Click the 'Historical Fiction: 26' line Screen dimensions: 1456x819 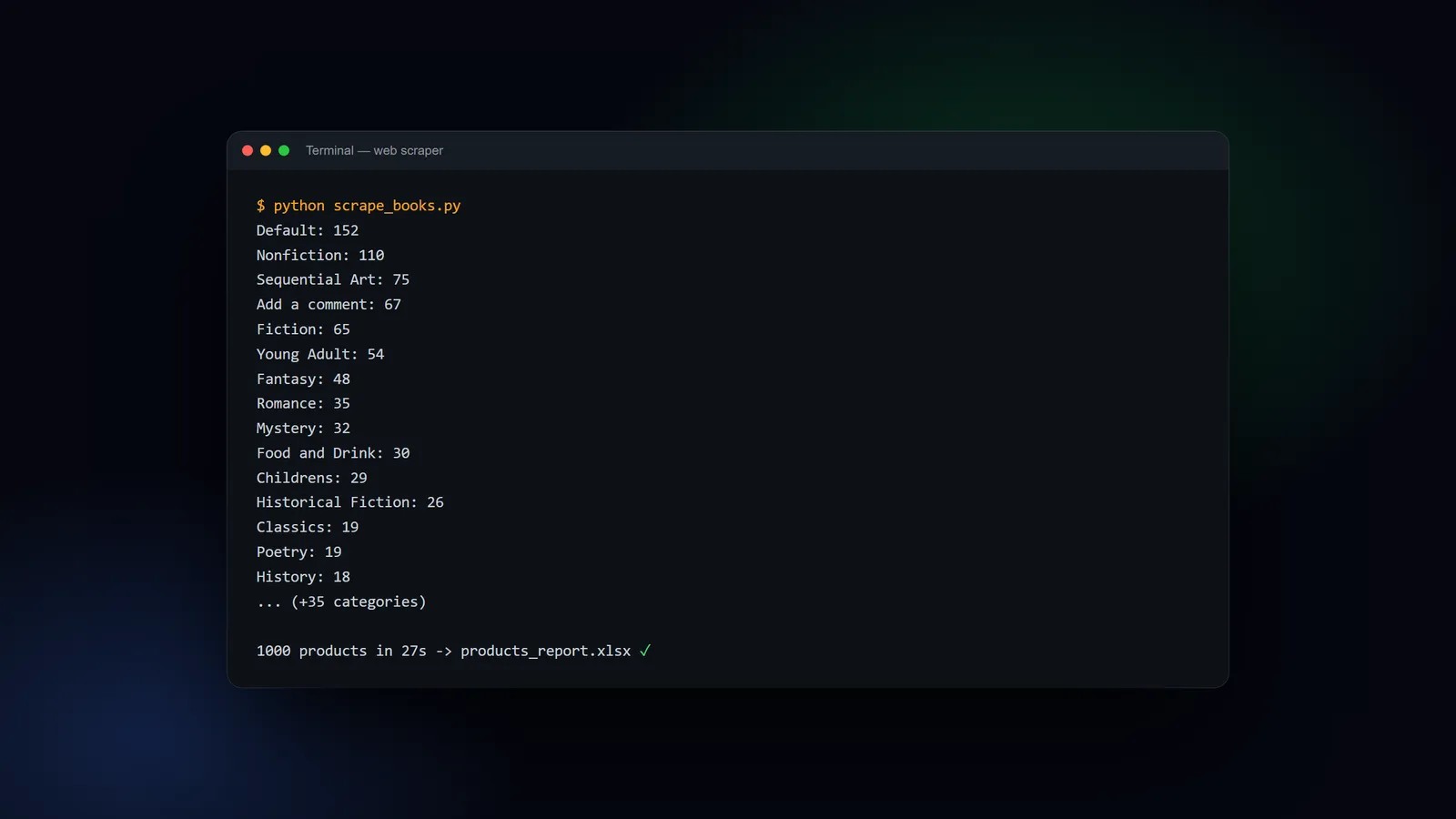(350, 502)
